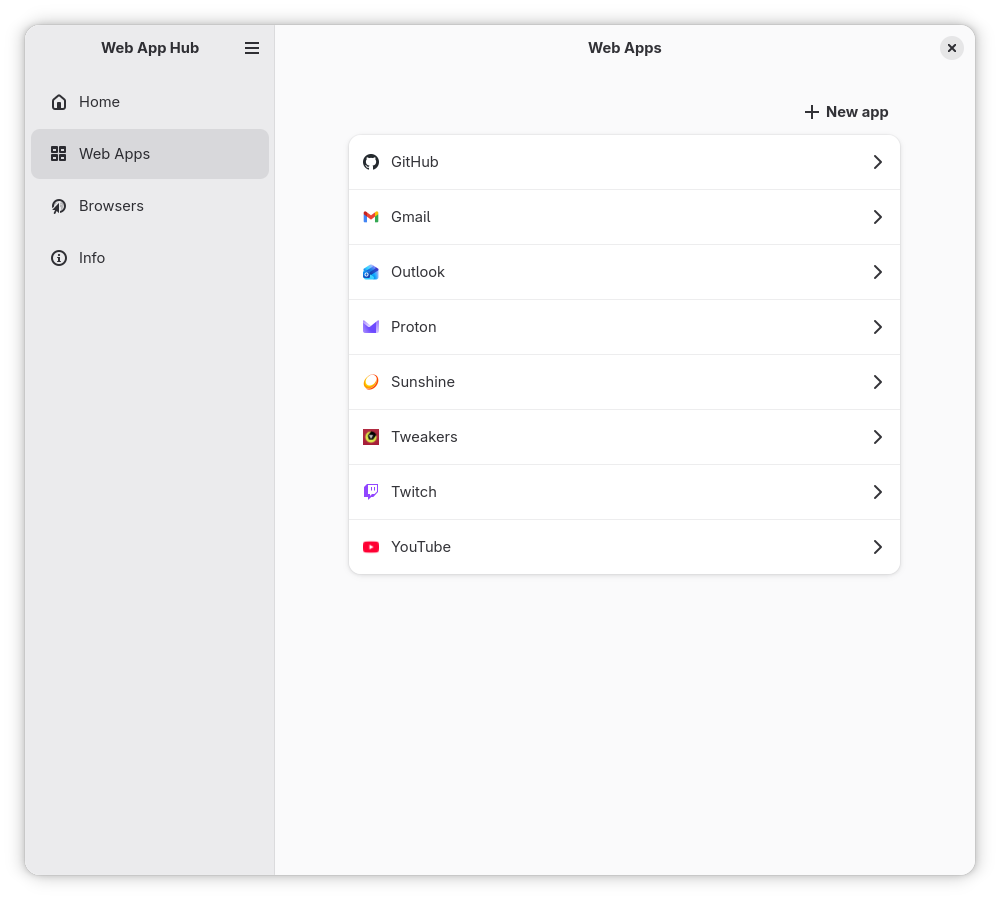Expand the Twitch row chevron

877,492
